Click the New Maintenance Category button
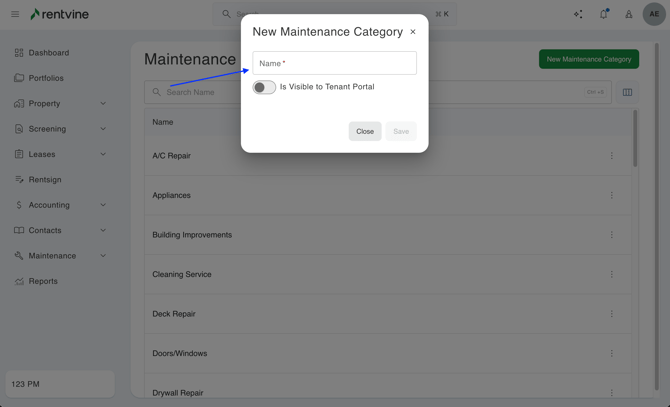Viewport: 670px width, 407px height. pos(589,59)
